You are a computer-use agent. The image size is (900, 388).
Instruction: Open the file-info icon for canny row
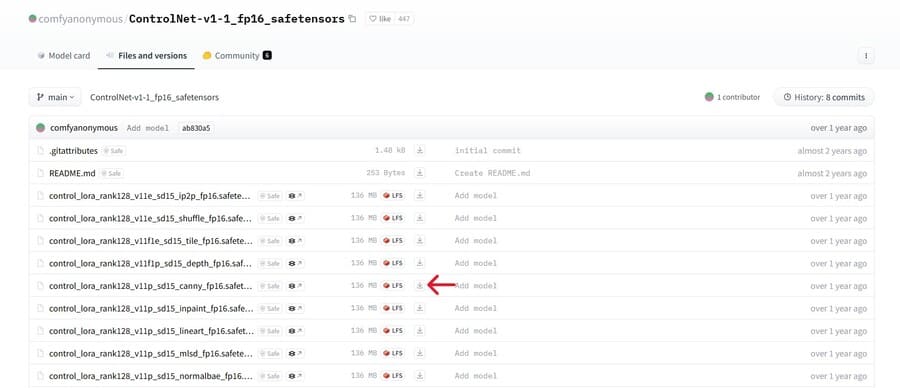pos(295,286)
